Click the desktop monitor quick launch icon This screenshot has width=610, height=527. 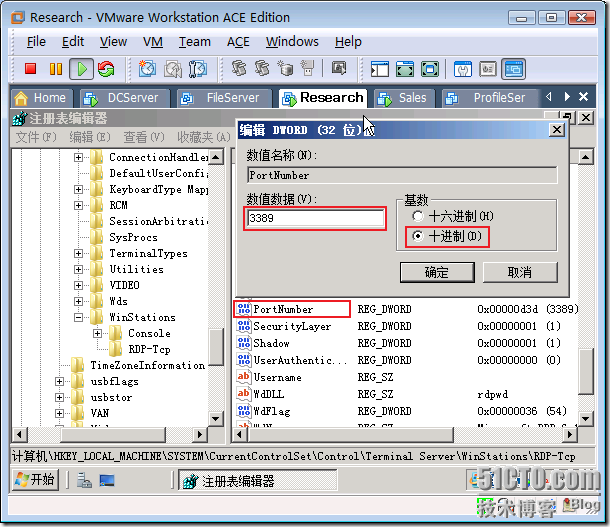(107, 481)
